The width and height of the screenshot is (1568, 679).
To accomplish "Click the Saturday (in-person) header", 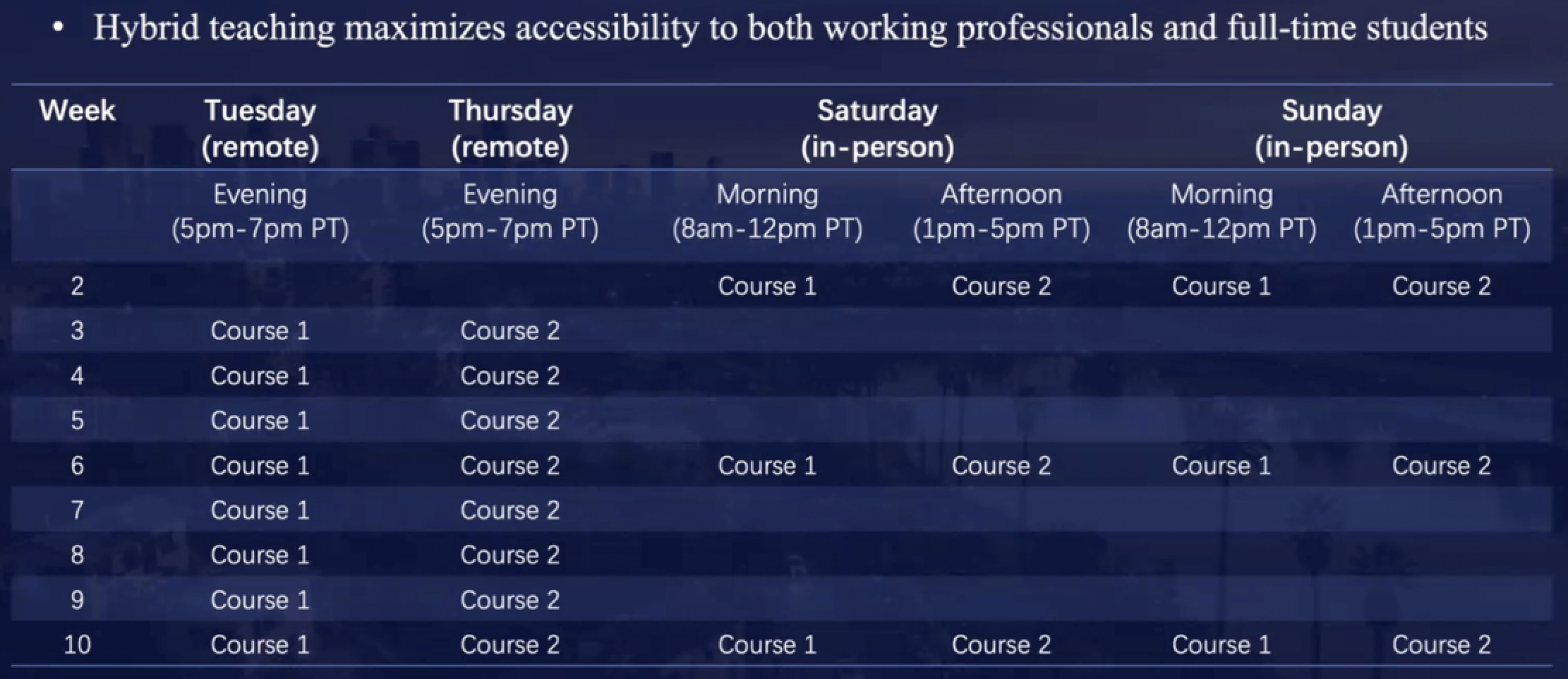I will pos(877,128).
